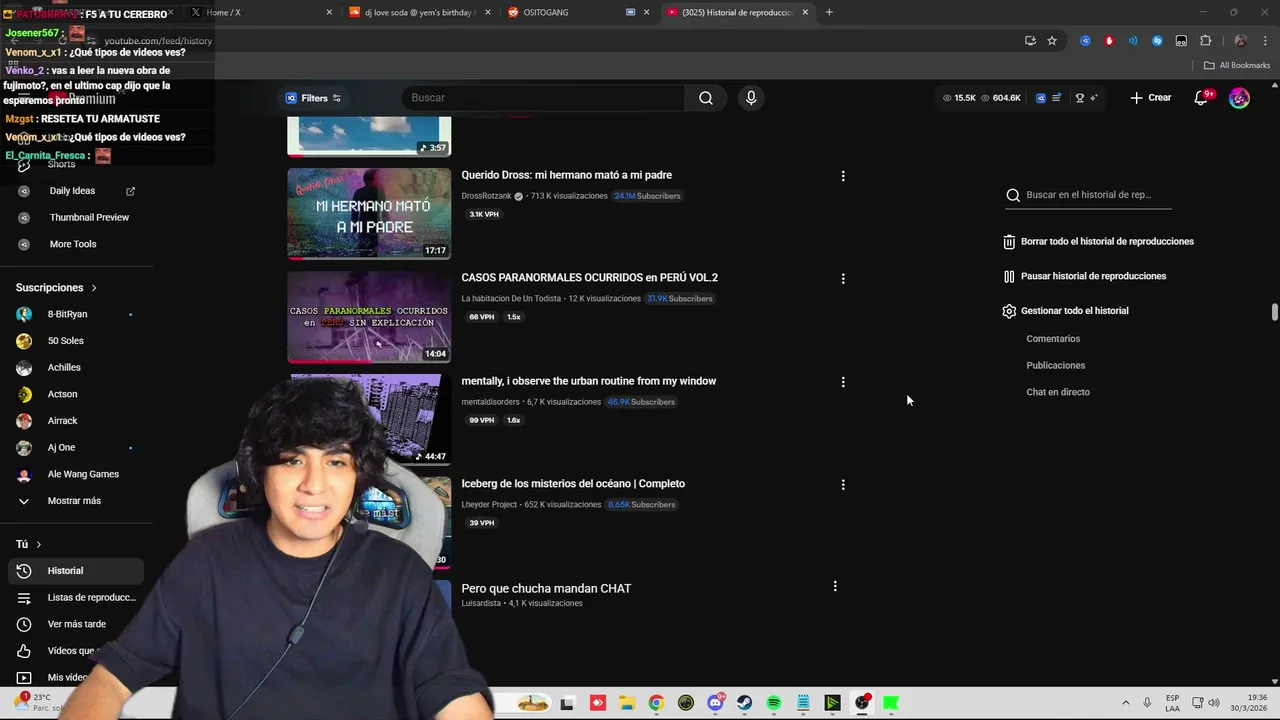Screen dimensions: 1280x720
Task: Open the All Bookmarks folder
Action: click(1237, 66)
